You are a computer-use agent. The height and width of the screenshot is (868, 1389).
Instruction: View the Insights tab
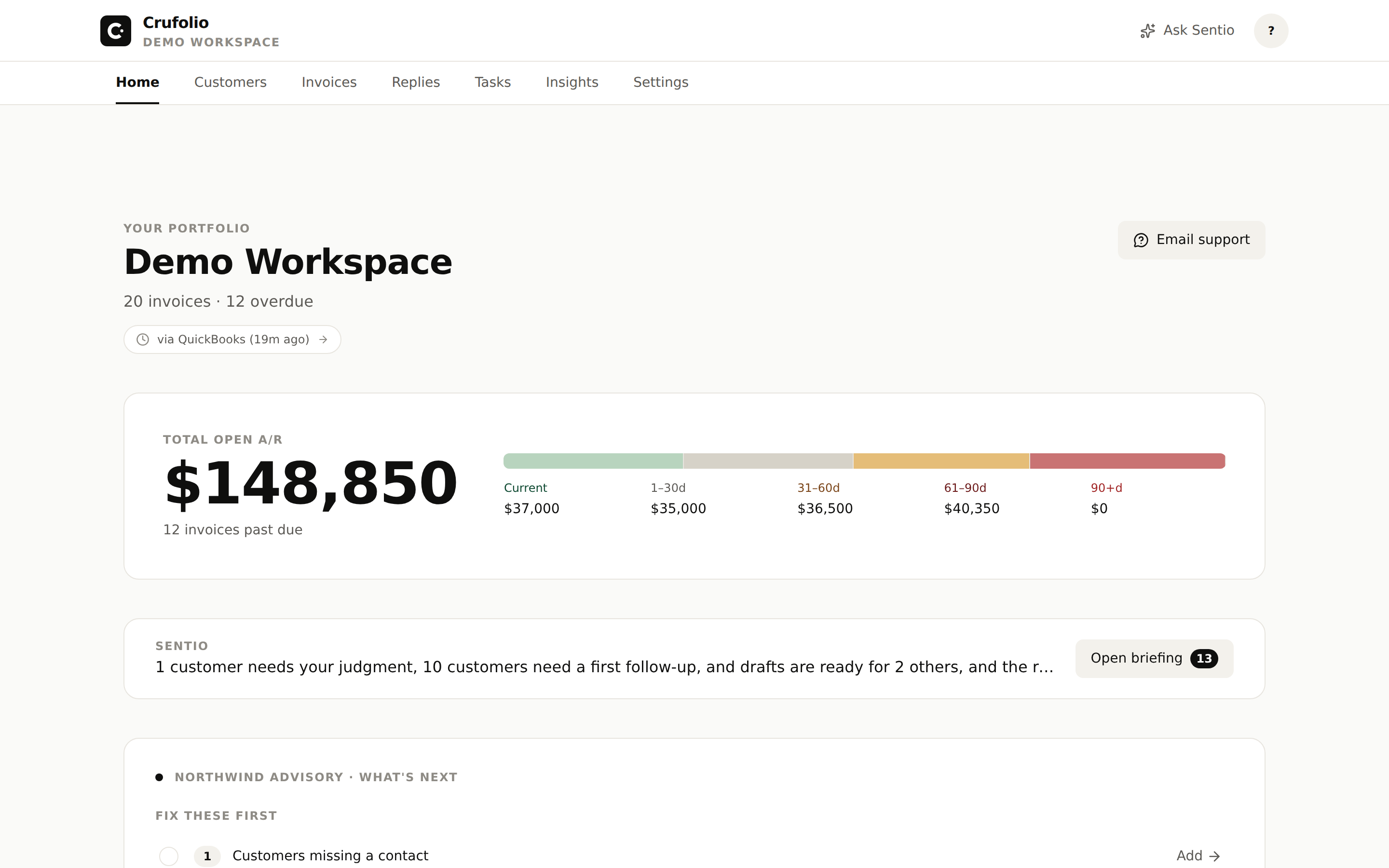click(x=572, y=82)
